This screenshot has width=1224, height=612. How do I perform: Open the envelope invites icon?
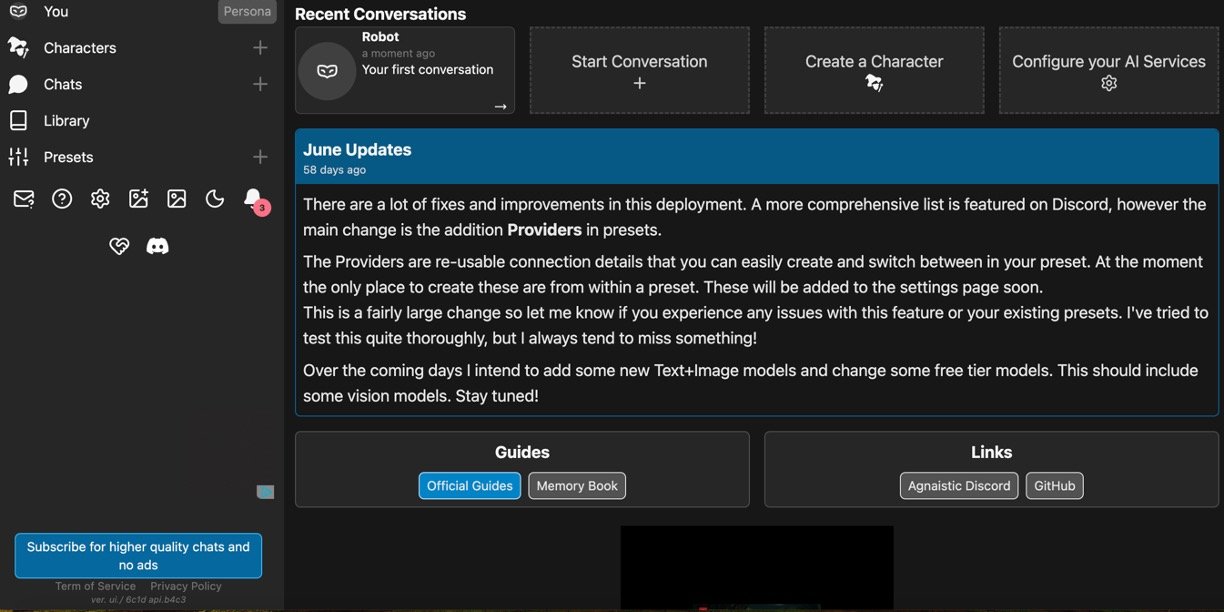pos(23,199)
